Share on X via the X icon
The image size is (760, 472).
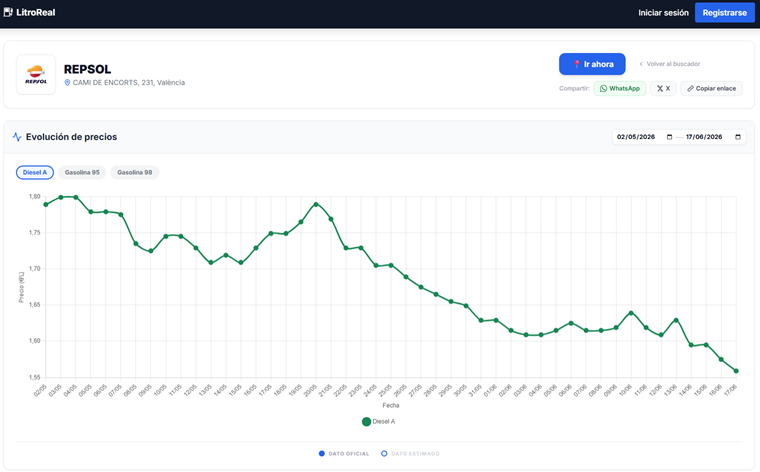coord(660,89)
